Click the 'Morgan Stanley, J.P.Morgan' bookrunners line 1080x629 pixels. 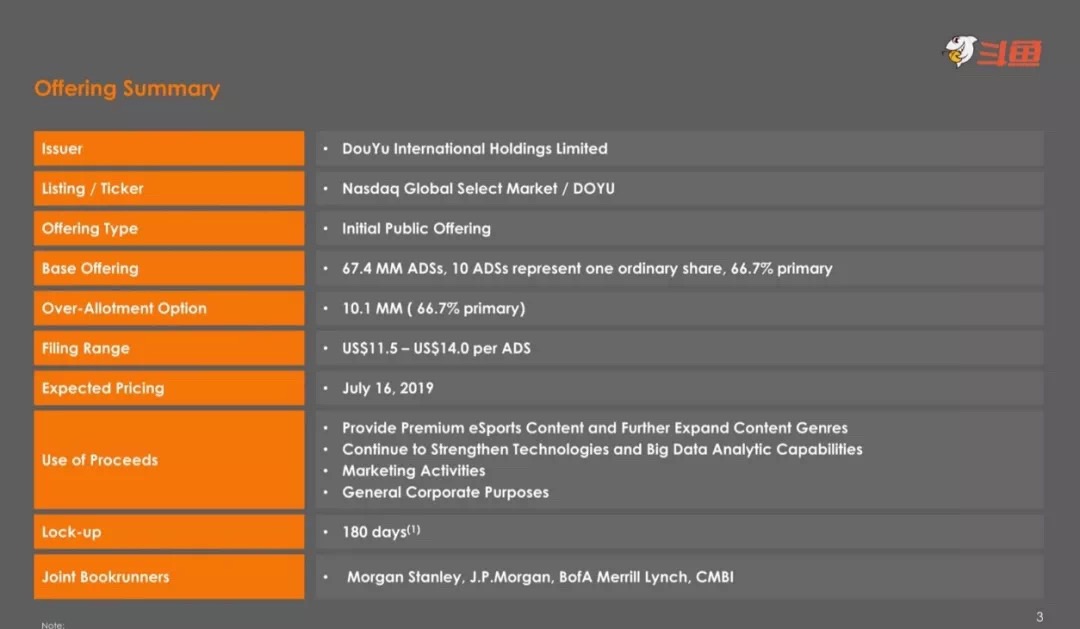click(x=540, y=577)
